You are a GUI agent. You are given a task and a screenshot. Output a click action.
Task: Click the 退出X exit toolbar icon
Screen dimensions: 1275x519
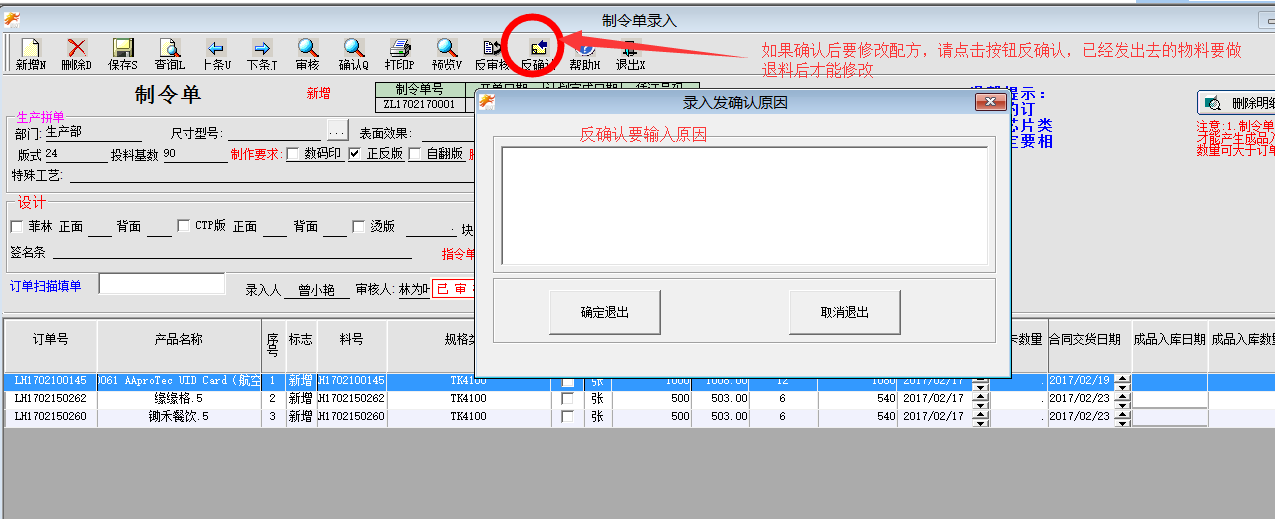tap(630, 55)
